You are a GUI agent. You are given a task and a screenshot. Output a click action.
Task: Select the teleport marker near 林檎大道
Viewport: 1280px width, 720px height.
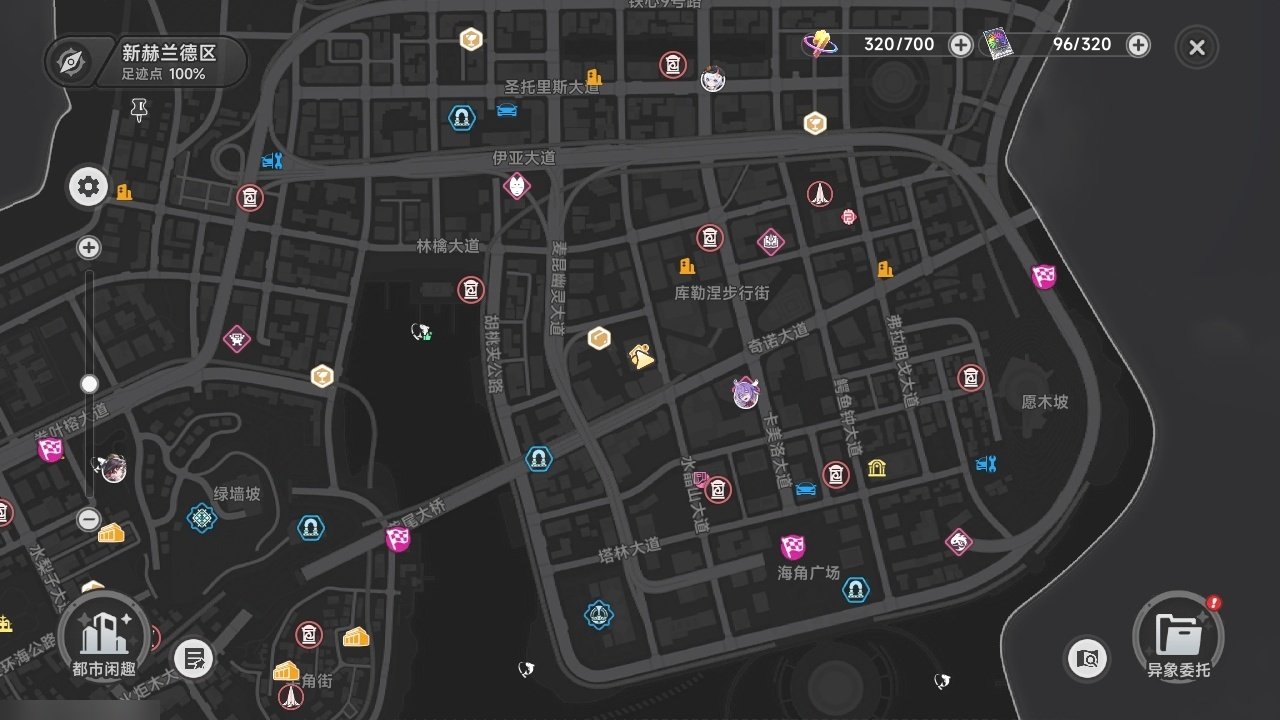[471, 290]
